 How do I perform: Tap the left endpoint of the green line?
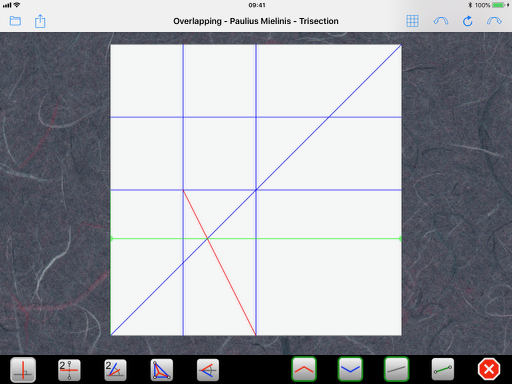[111, 239]
